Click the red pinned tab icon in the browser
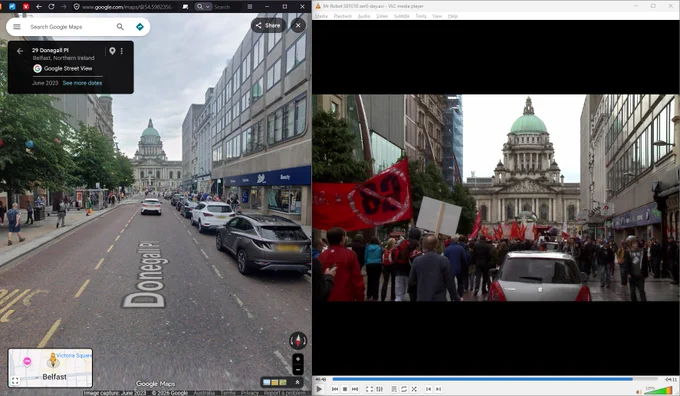The height and width of the screenshot is (396, 680). [x=26, y=7]
